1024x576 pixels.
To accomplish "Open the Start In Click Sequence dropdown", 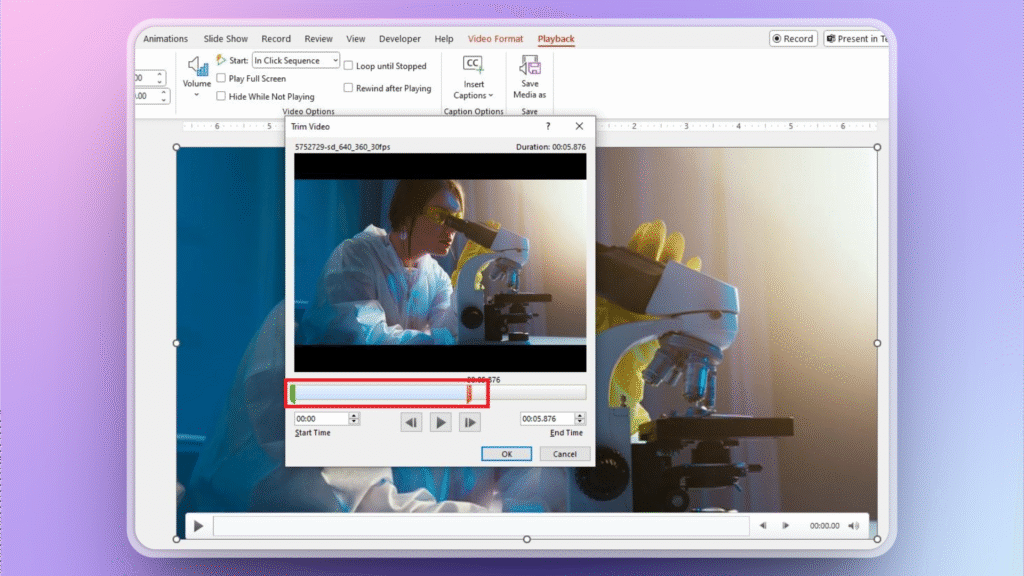I will tap(333, 60).
